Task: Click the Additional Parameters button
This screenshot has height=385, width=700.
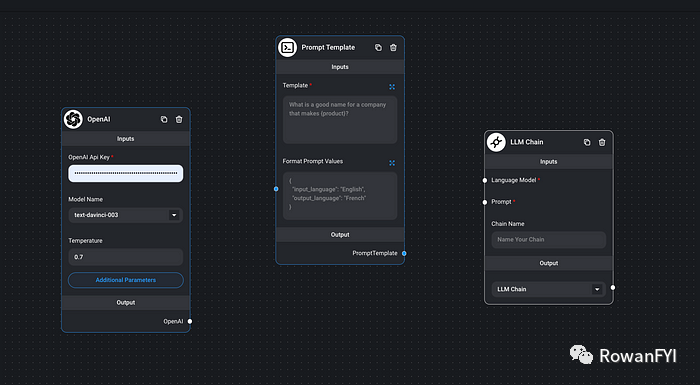Action: 125,280
